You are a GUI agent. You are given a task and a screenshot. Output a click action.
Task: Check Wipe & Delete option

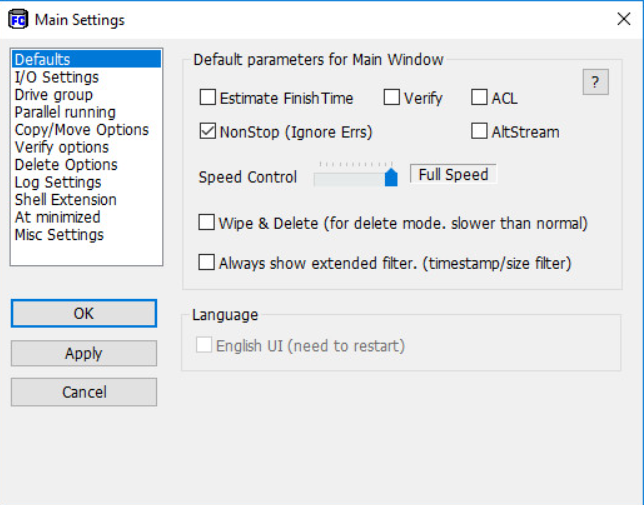208,223
